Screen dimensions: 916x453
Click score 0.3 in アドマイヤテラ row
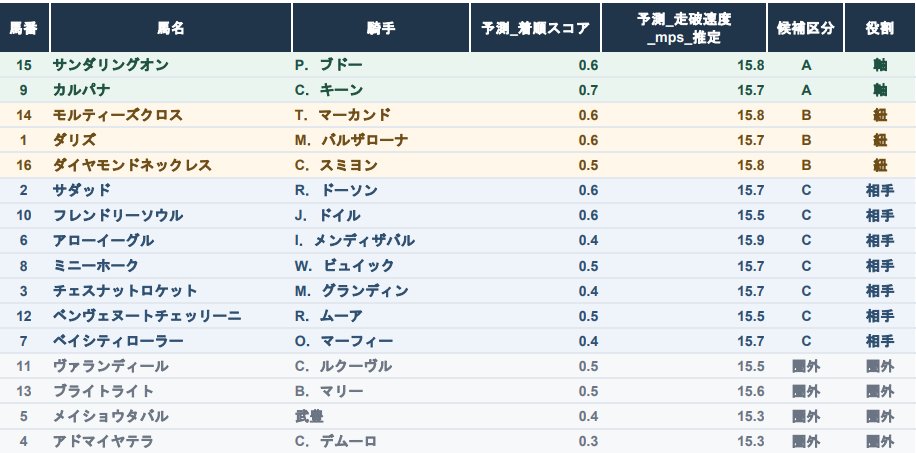(x=588, y=441)
